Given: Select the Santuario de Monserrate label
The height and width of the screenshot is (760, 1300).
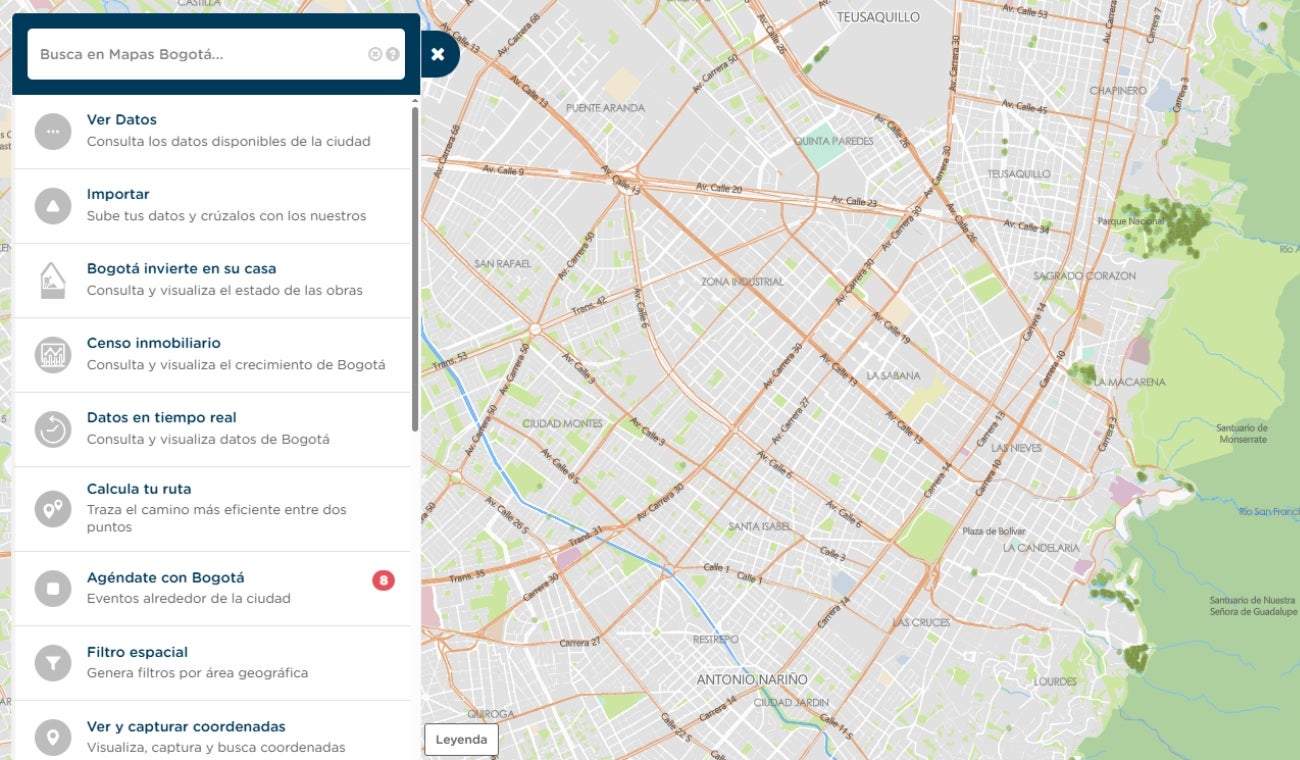Looking at the screenshot, I should point(1242,433).
